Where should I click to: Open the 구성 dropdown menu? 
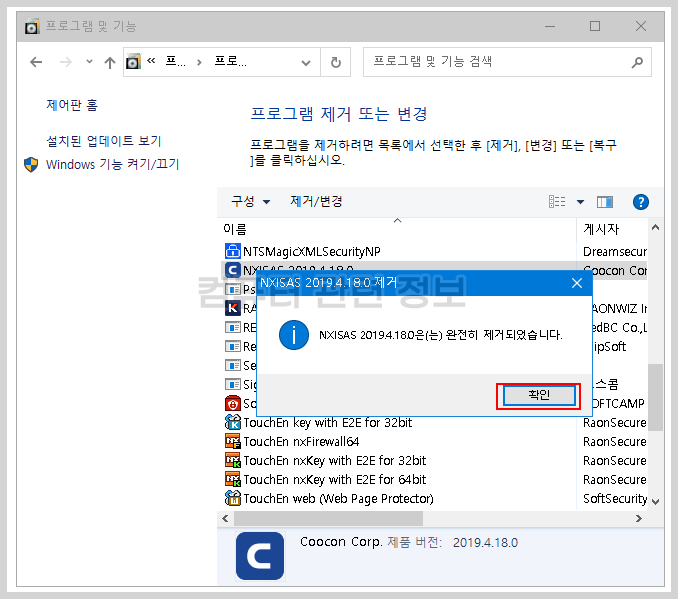250,202
